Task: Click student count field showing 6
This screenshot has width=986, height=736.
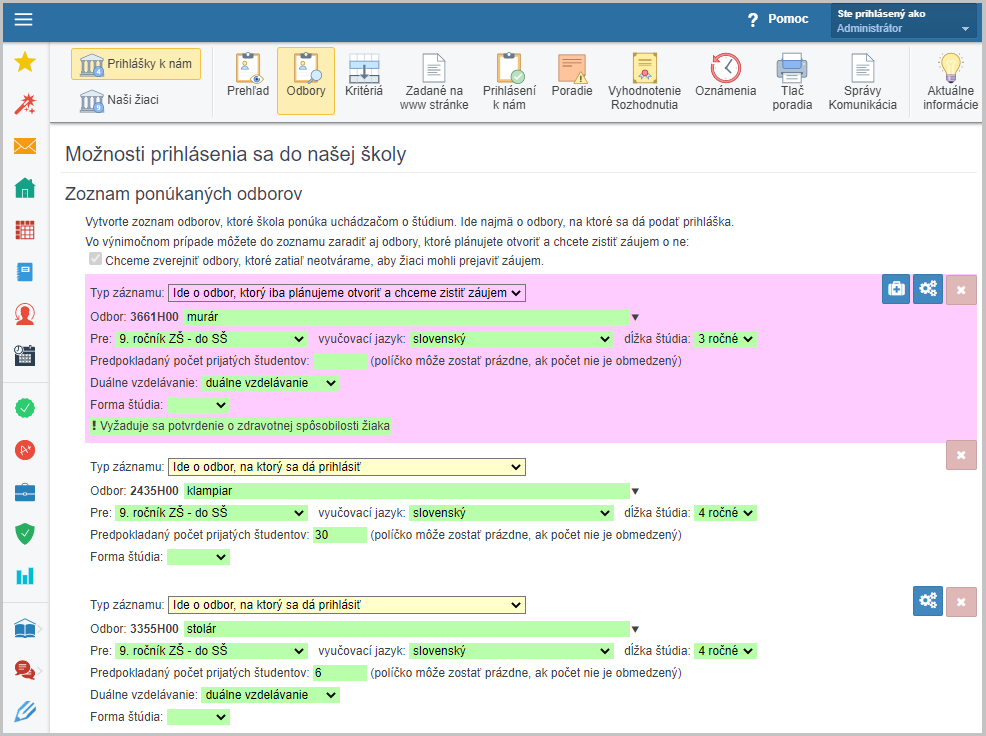Action: coord(340,672)
